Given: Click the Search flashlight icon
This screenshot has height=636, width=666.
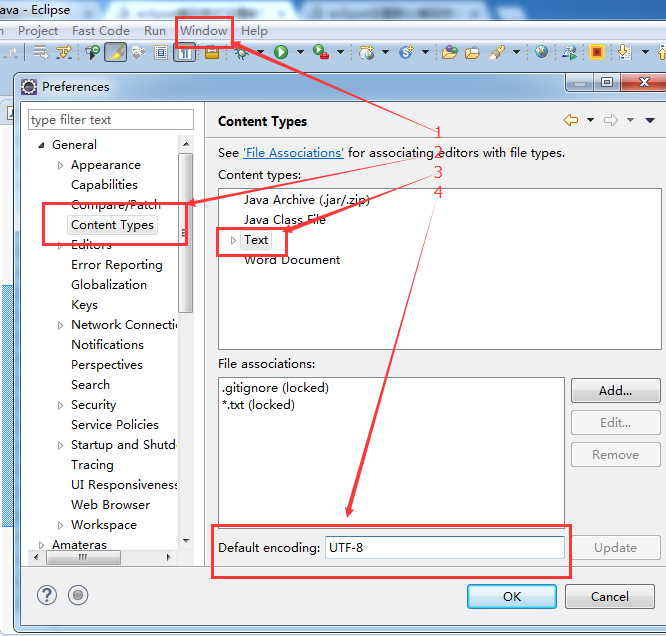Looking at the screenshot, I should point(497,53).
